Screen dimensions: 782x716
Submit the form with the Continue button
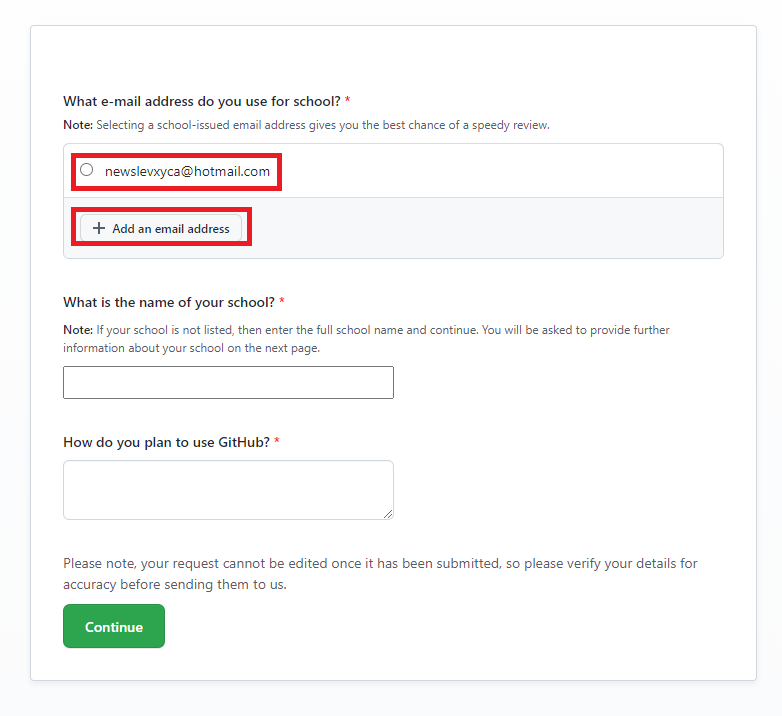pos(114,627)
